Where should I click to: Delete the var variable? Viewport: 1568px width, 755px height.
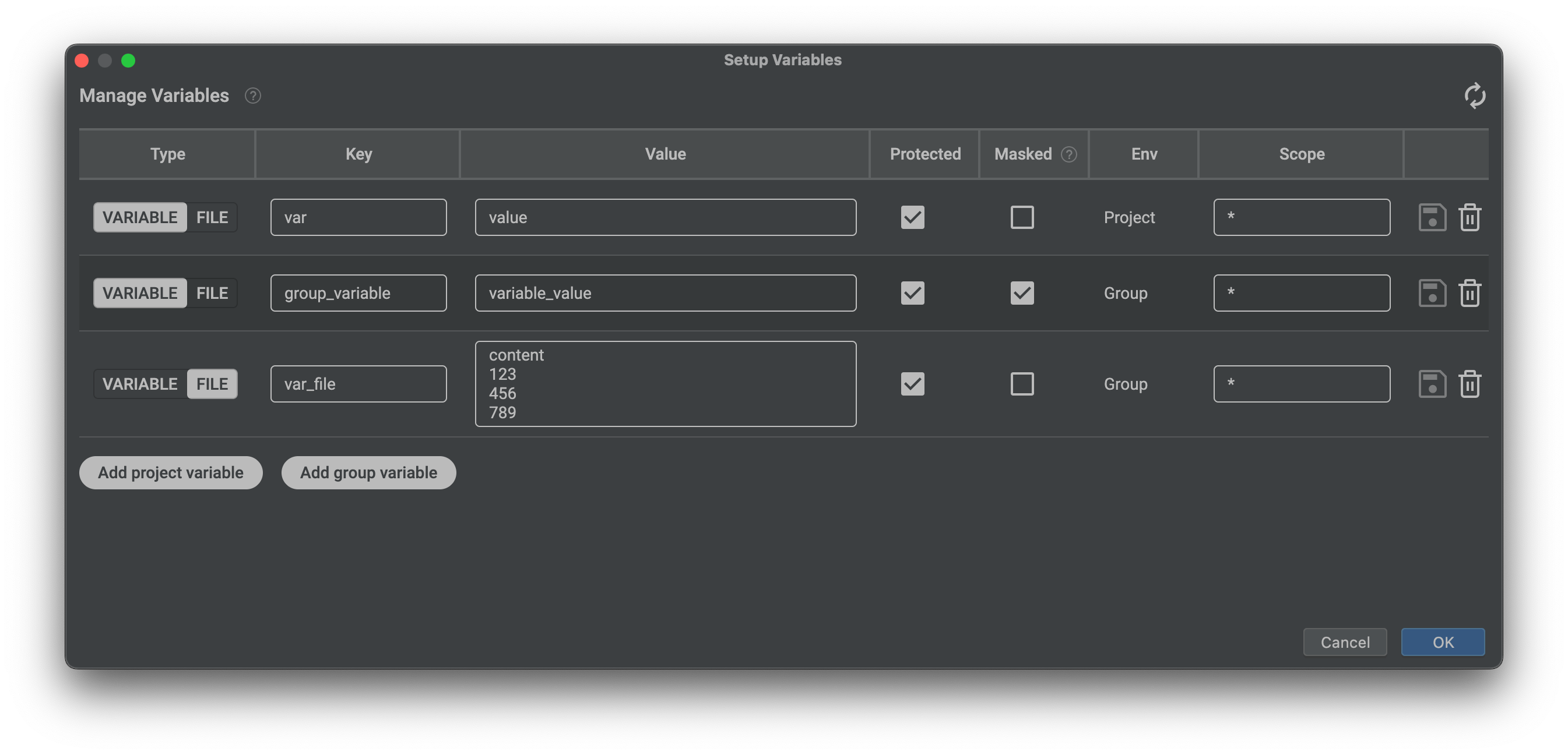click(x=1471, y=217)
